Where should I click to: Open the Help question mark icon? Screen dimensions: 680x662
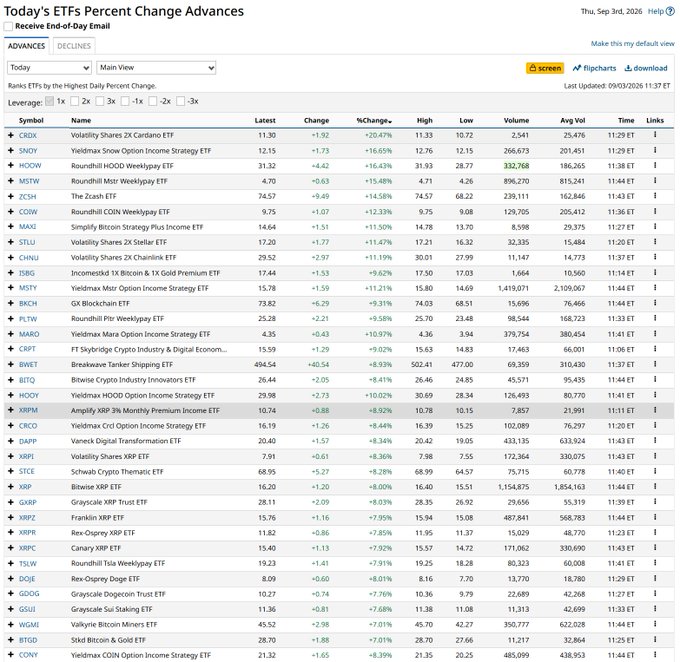670,12
